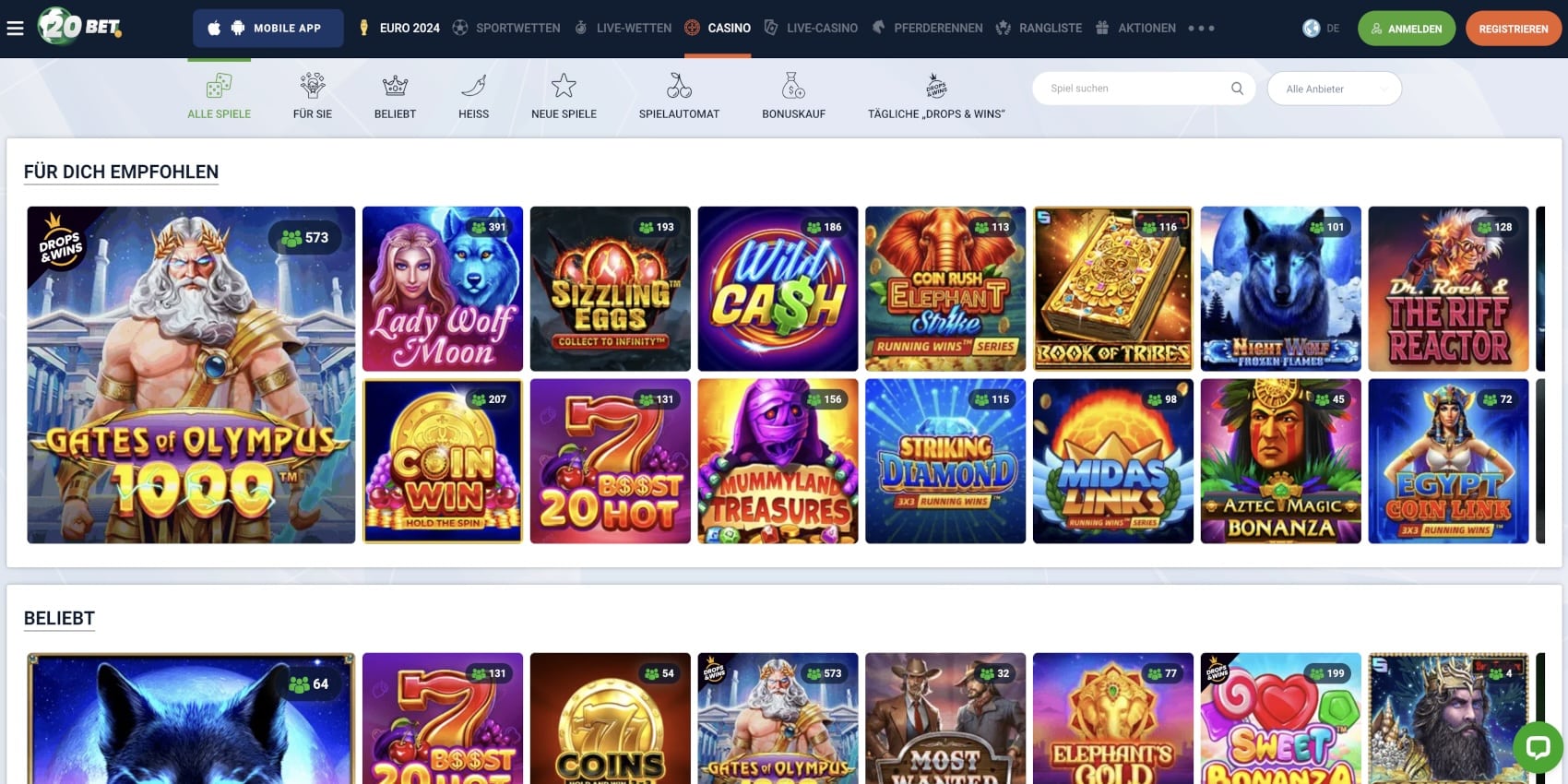Open the DE language selector
This screenshot has width=1568, height=784.
[1321, 29]
